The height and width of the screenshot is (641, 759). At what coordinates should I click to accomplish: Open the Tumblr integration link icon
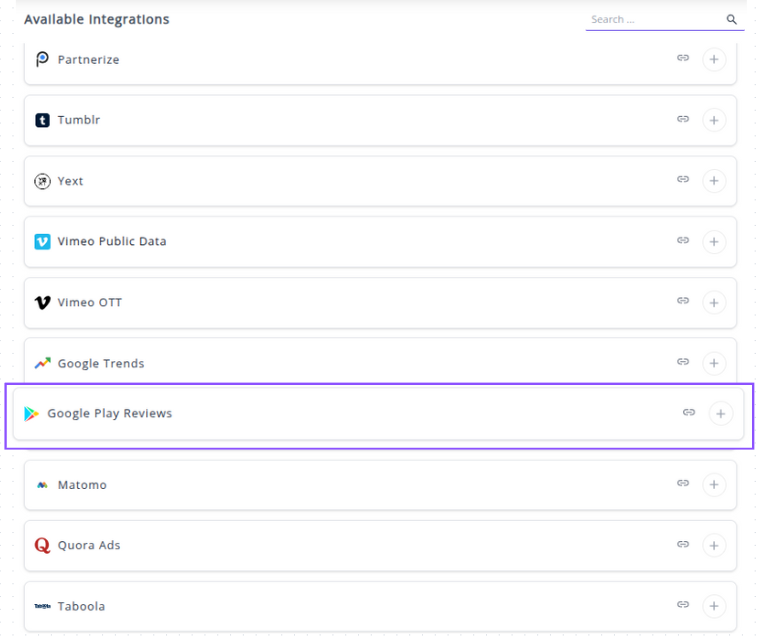[x=683, y=119]
